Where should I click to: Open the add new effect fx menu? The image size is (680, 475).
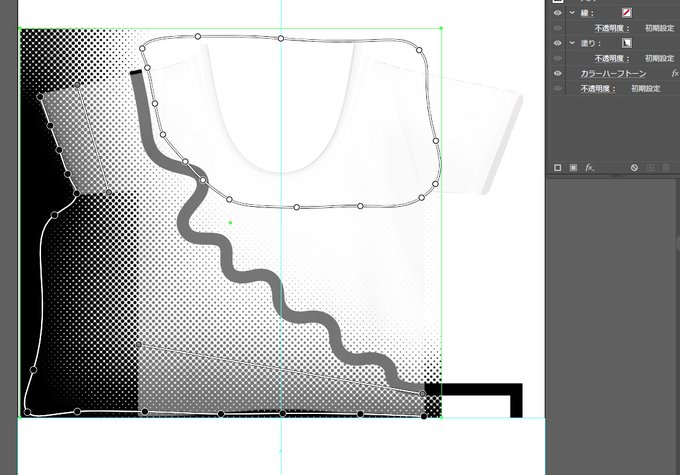pyautogui.click(x=589, y=167)
